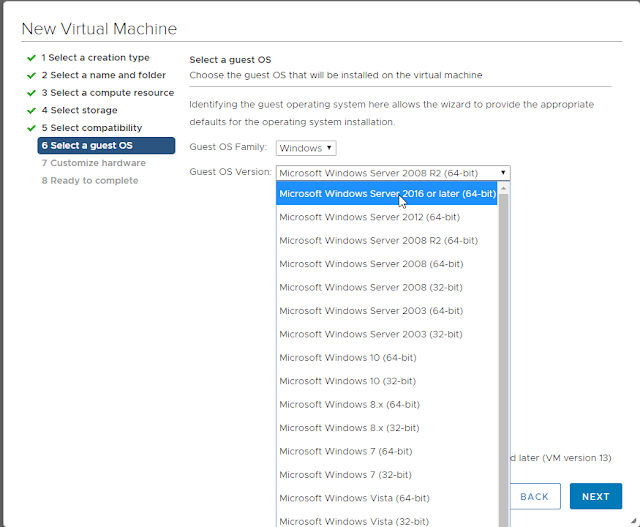640x527 pixels.
Task: Go to step 5 Select compatibility
Action: (92, 128)
